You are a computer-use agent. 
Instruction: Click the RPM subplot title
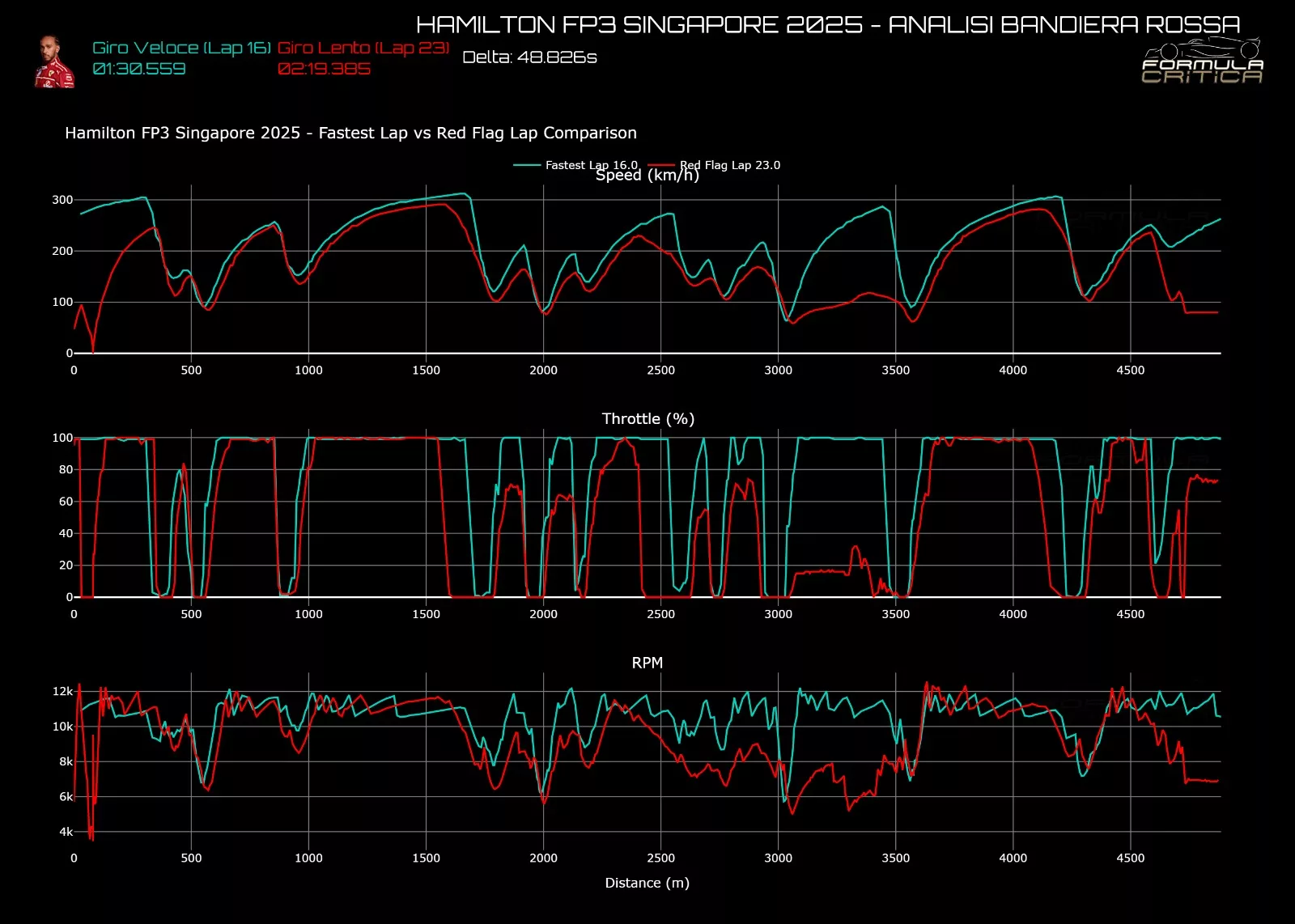[647, 663]
